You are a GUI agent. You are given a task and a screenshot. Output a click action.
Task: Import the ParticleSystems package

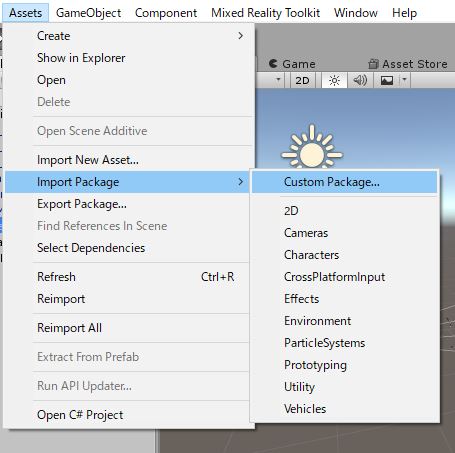pos(344,343)
